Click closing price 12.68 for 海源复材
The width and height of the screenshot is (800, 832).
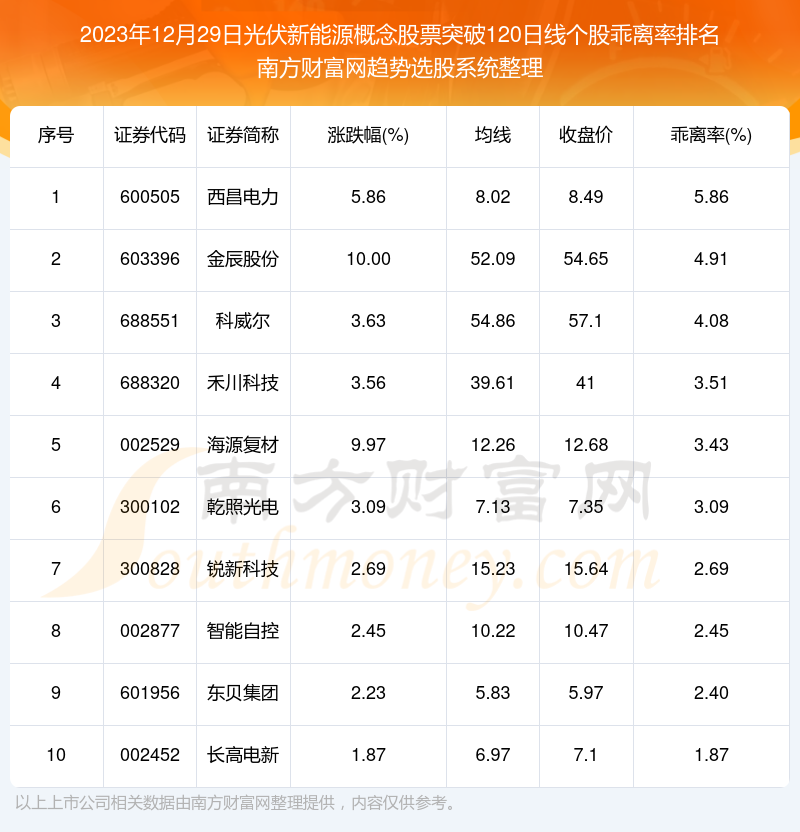(586, 445)
